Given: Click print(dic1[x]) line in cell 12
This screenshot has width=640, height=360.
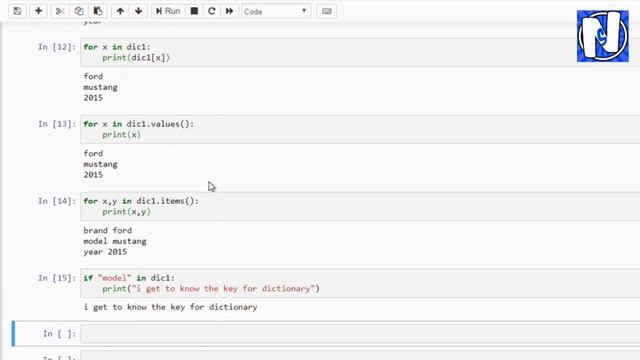Looking at the screenshot, I should 136,58.
